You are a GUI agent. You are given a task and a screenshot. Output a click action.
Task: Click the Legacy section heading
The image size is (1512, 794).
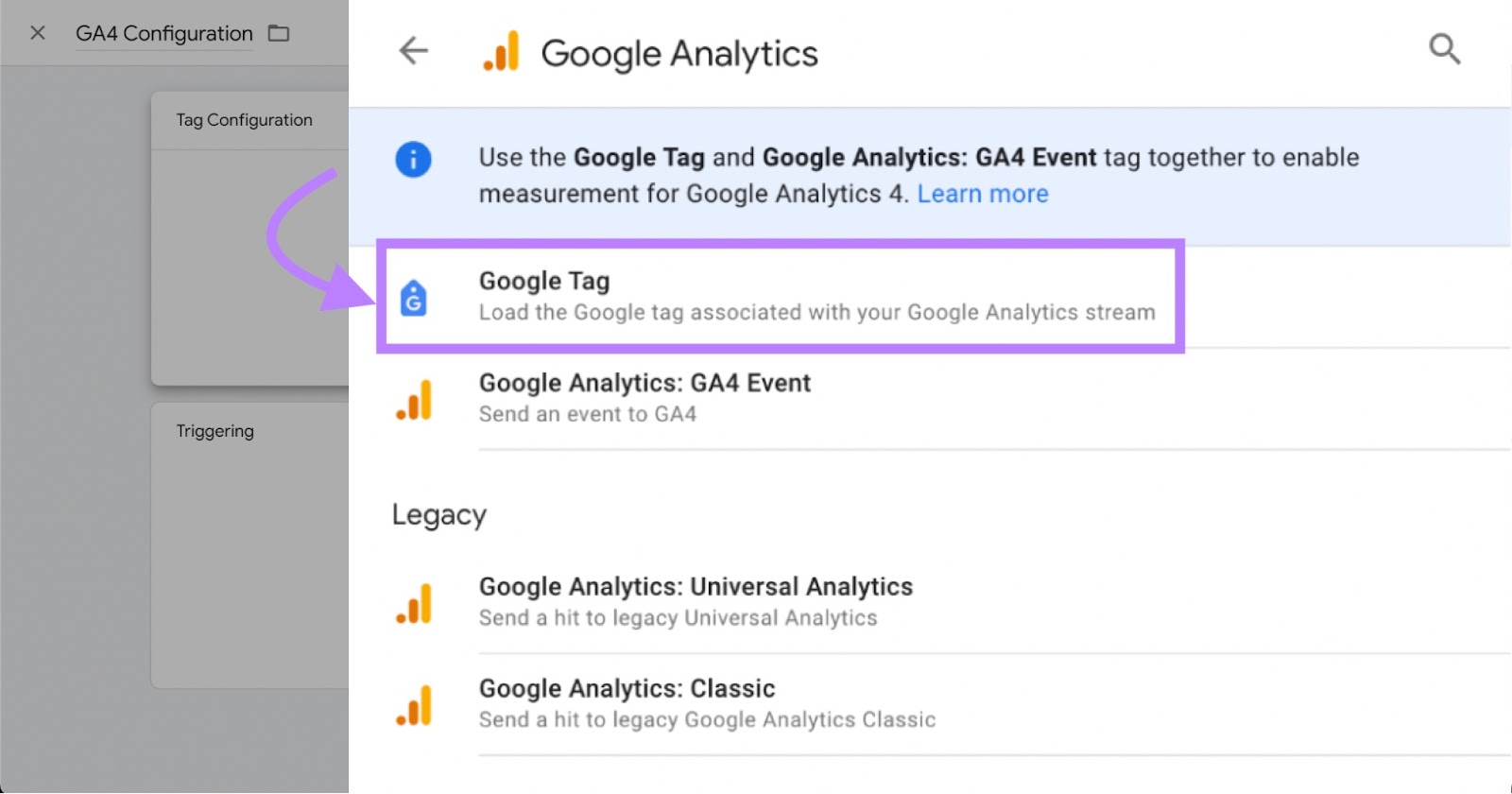[x=438, y=514]
